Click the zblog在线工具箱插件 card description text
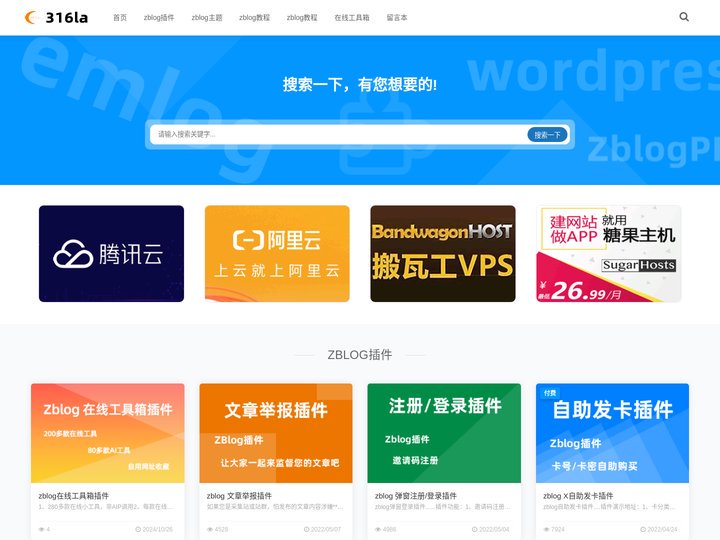The width and height of the screenshot is (720, 540). [x=106, y=507]
